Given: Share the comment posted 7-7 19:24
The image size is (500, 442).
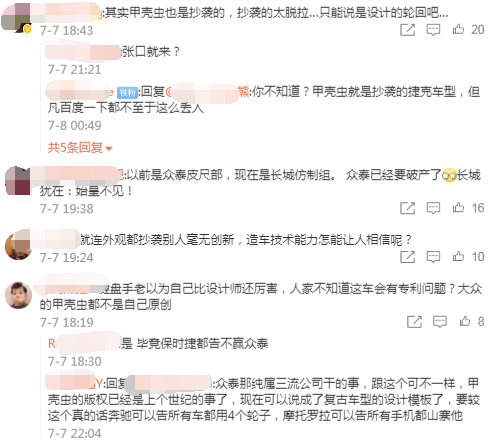Looking at the screenshot, I should pyautogui.click(x=407, y=257).
